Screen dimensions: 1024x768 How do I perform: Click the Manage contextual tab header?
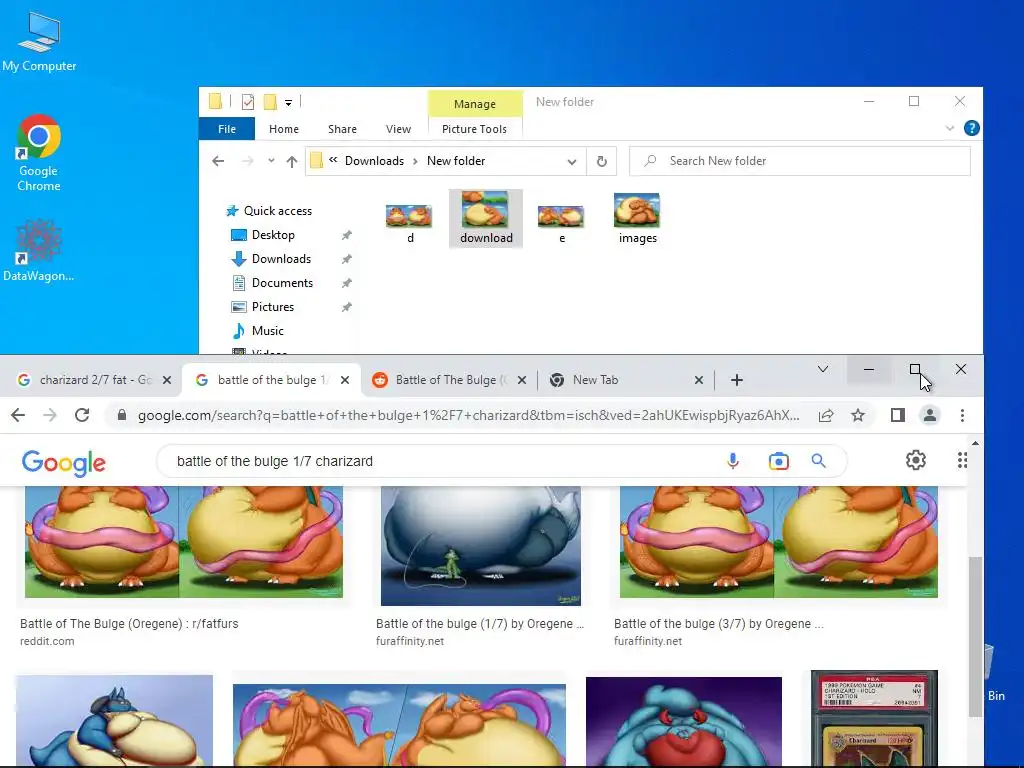tap(475, 104)
